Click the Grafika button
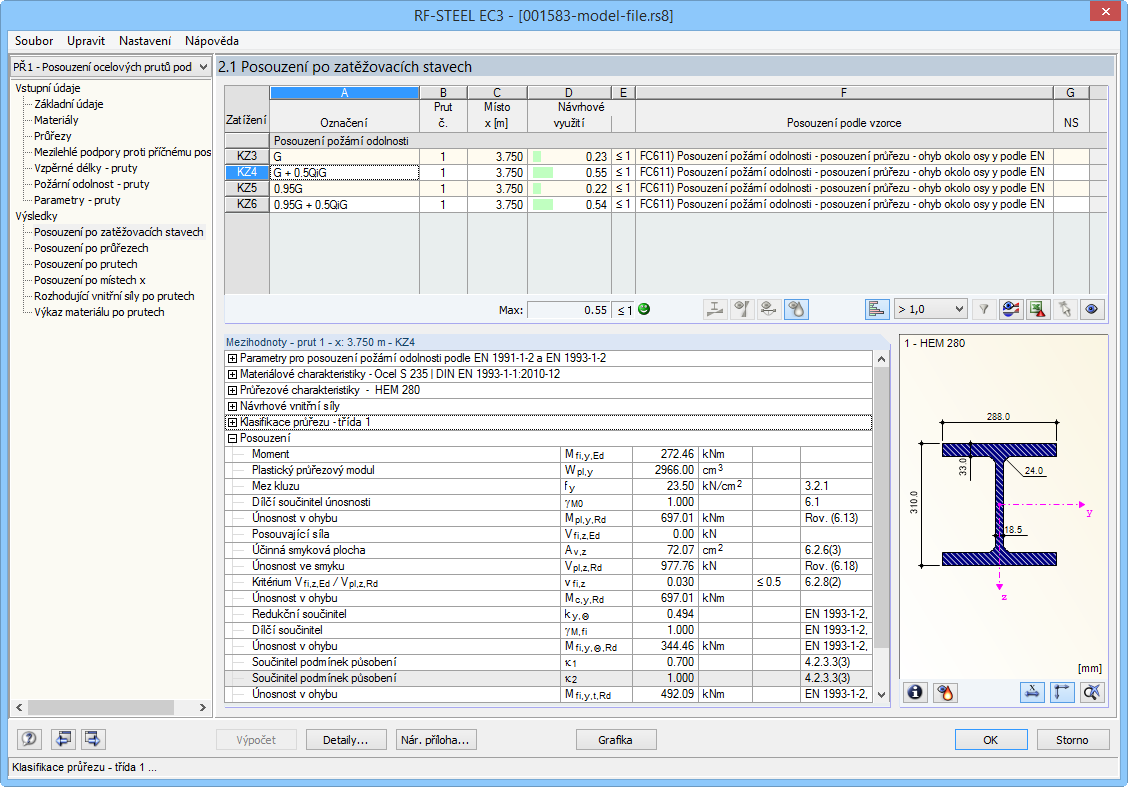The width and height of the screenshot is (1128, 787). click(616, 740)
